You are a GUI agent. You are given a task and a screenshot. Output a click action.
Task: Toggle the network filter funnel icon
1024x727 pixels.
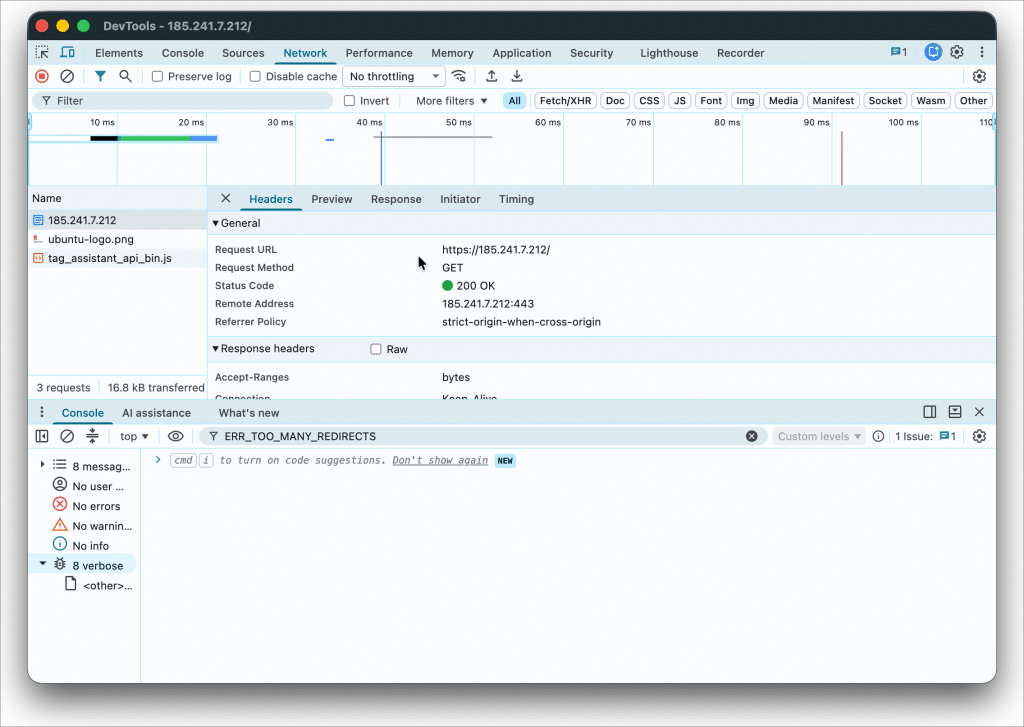pos(100,76)
